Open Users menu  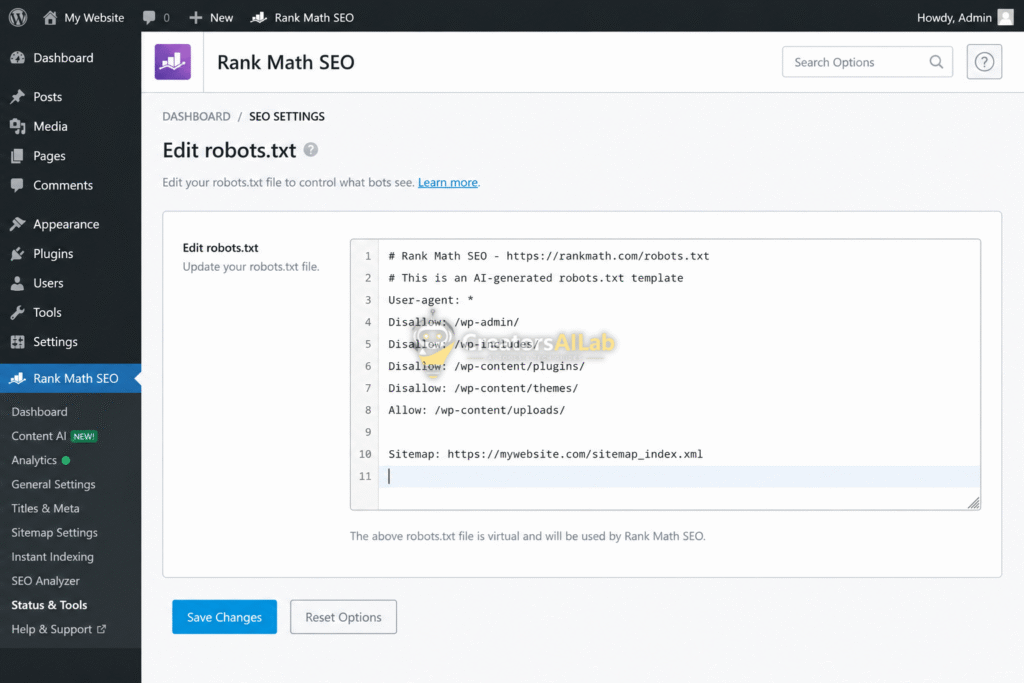tap(48, 283)
